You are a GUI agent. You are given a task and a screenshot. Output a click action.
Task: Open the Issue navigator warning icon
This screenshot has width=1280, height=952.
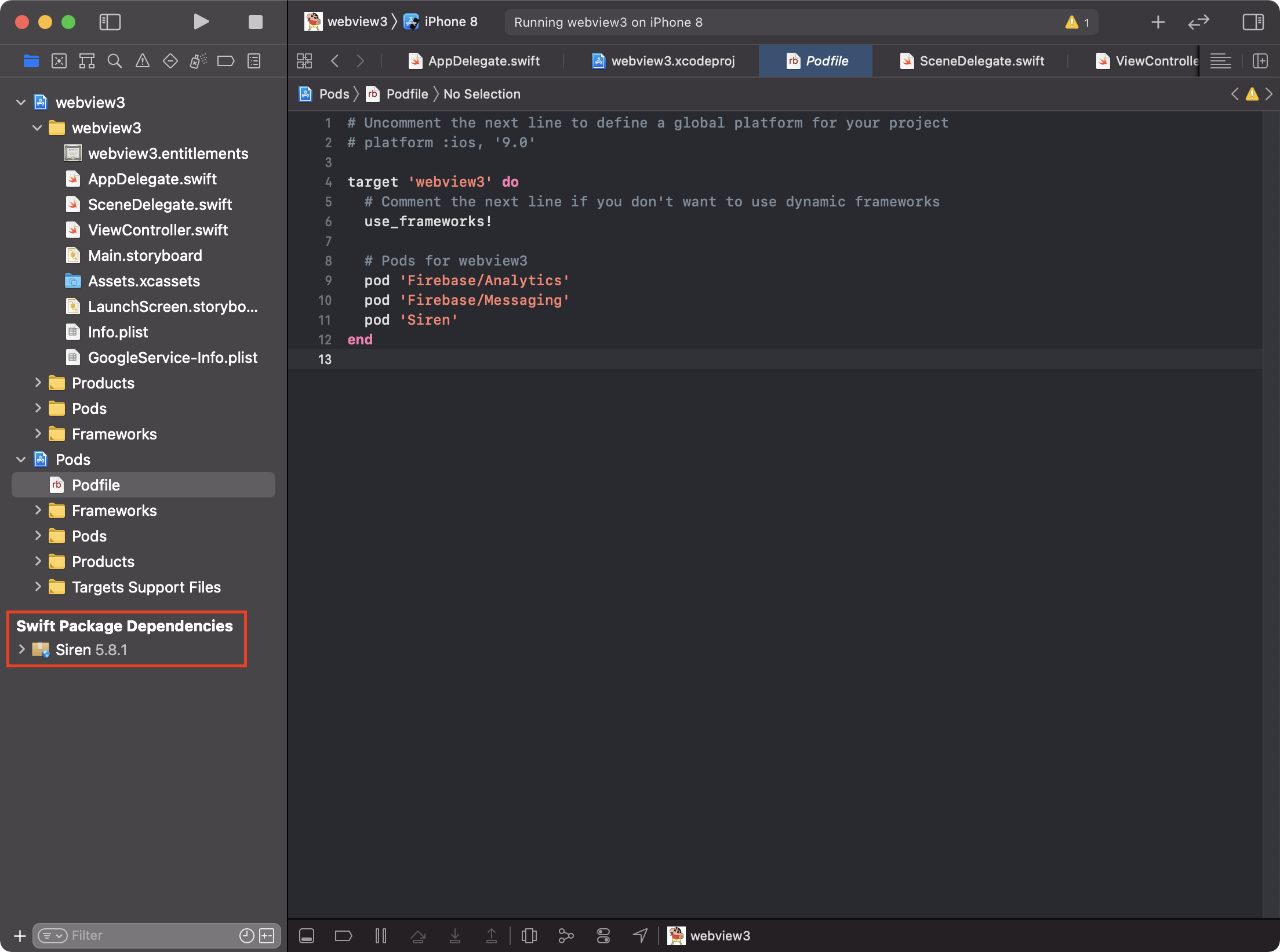143,61
